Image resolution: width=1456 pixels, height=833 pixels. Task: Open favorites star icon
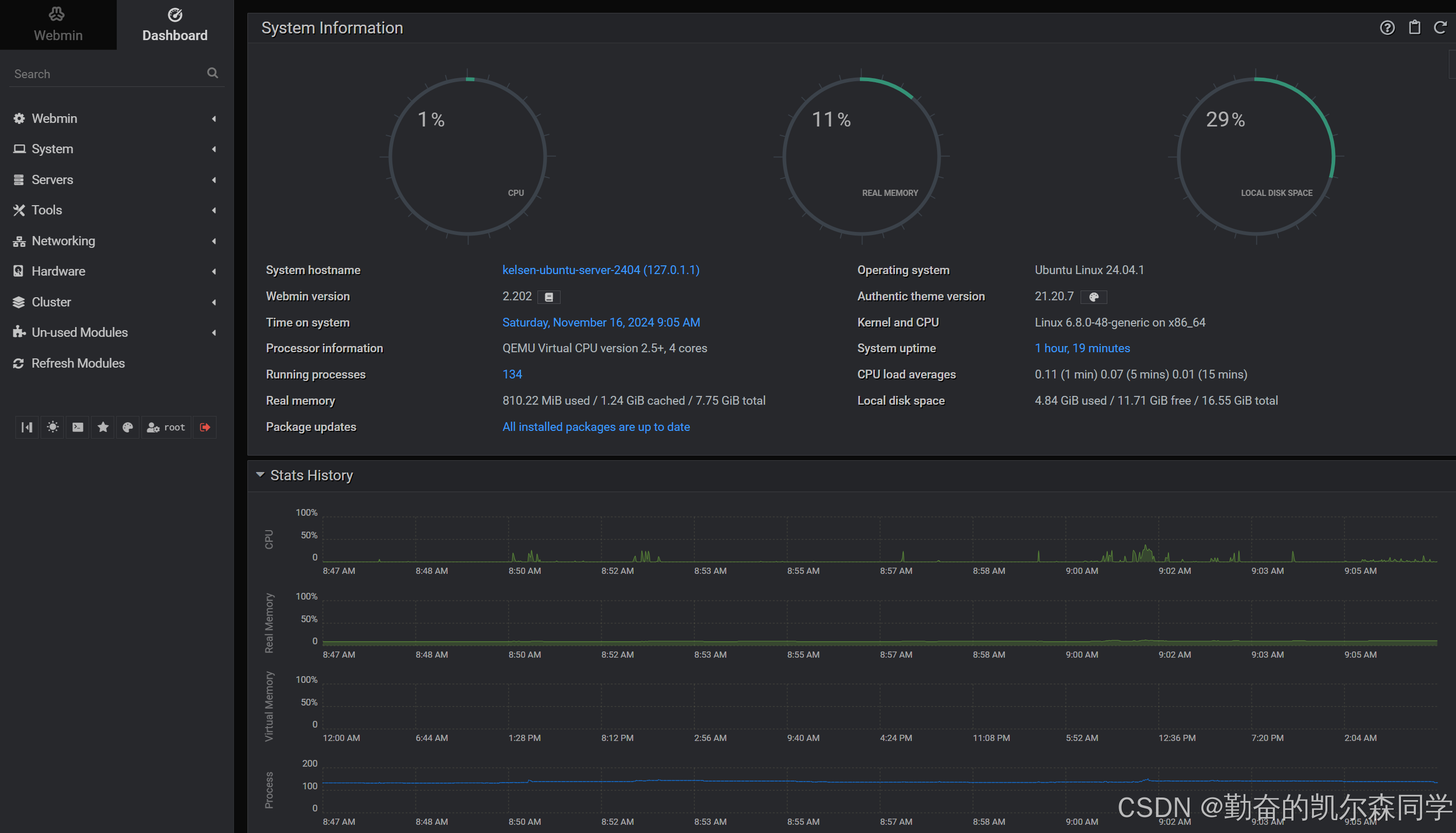tap(103, 427)
